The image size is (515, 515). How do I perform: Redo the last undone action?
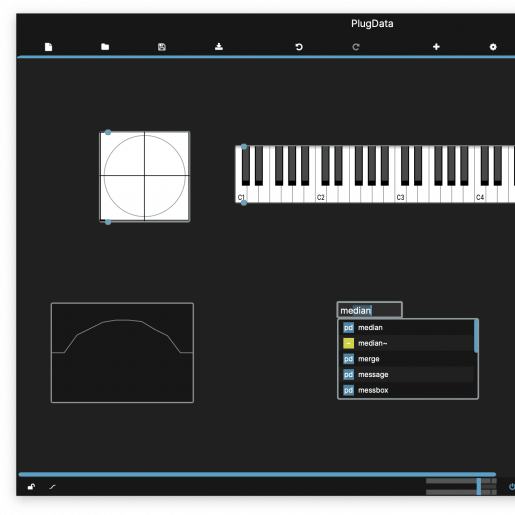(356, 47)
